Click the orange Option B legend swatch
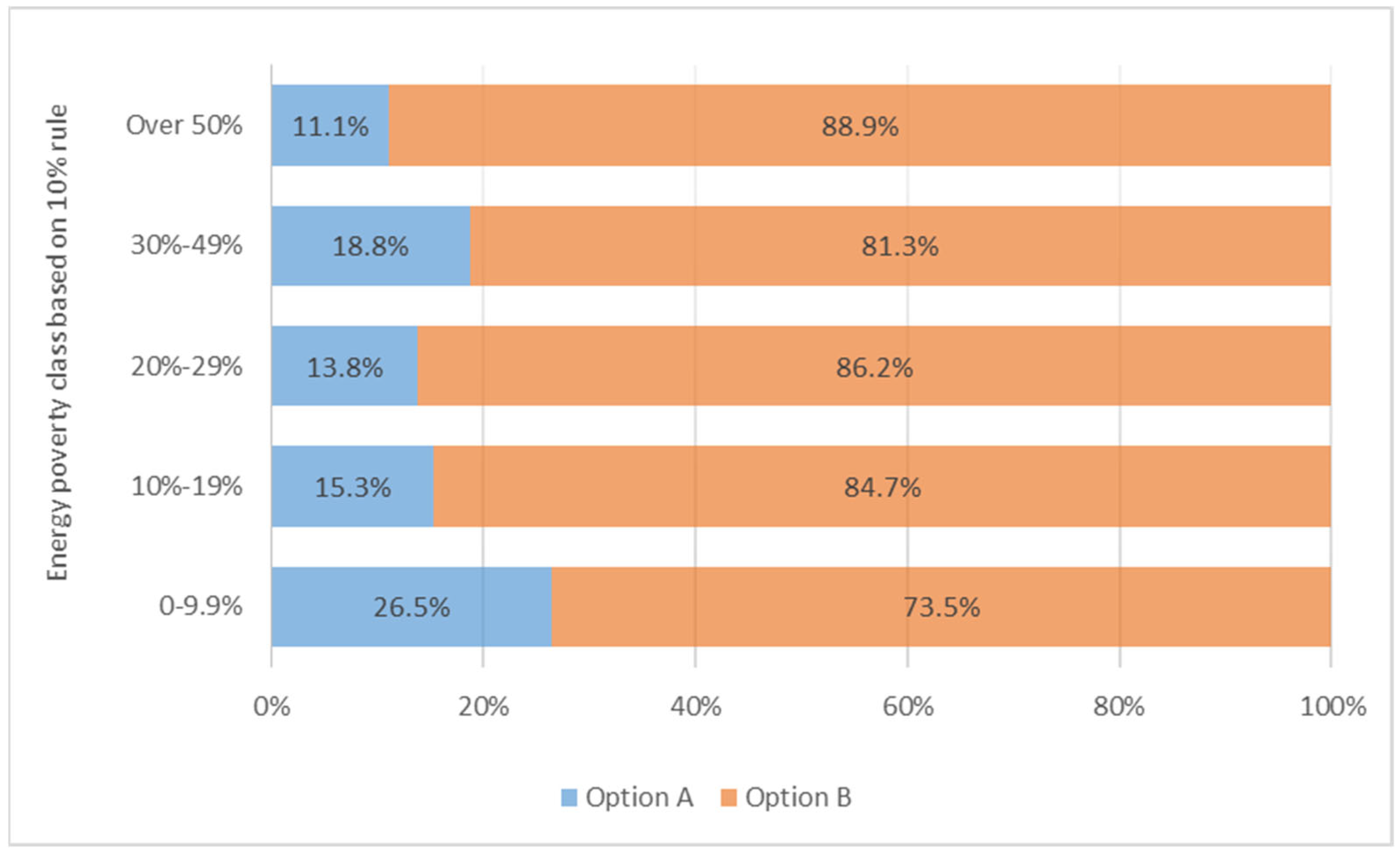 coord(728,798)
